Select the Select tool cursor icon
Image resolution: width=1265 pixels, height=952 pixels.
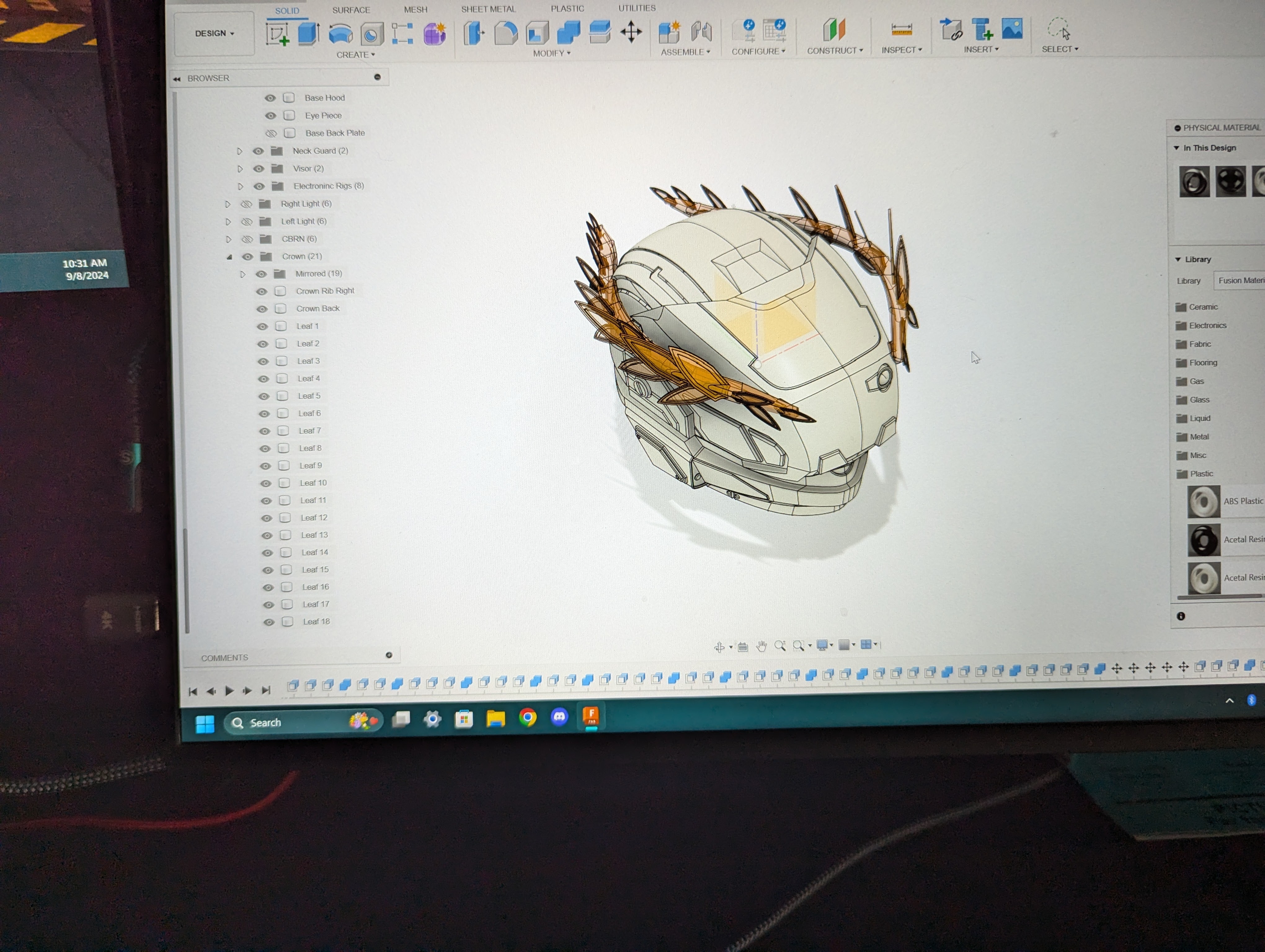click(x=1059, y=28)
